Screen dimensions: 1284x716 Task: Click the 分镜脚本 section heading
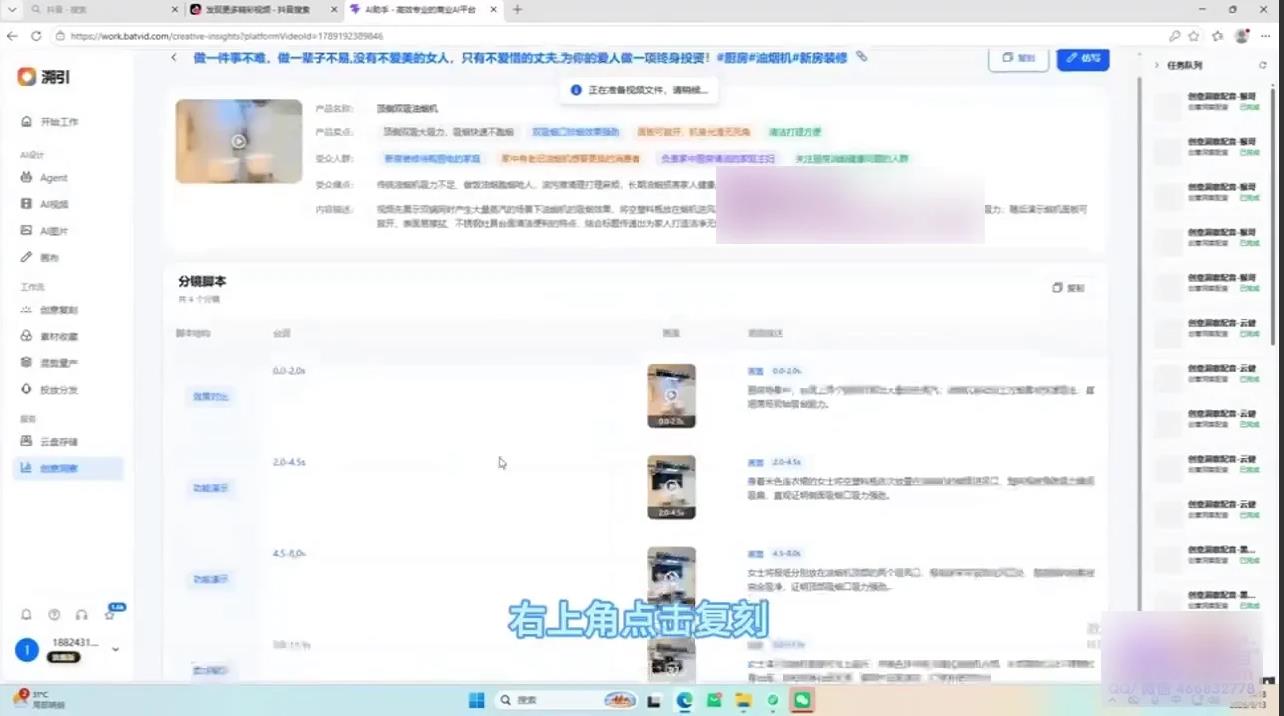[202, 281]
